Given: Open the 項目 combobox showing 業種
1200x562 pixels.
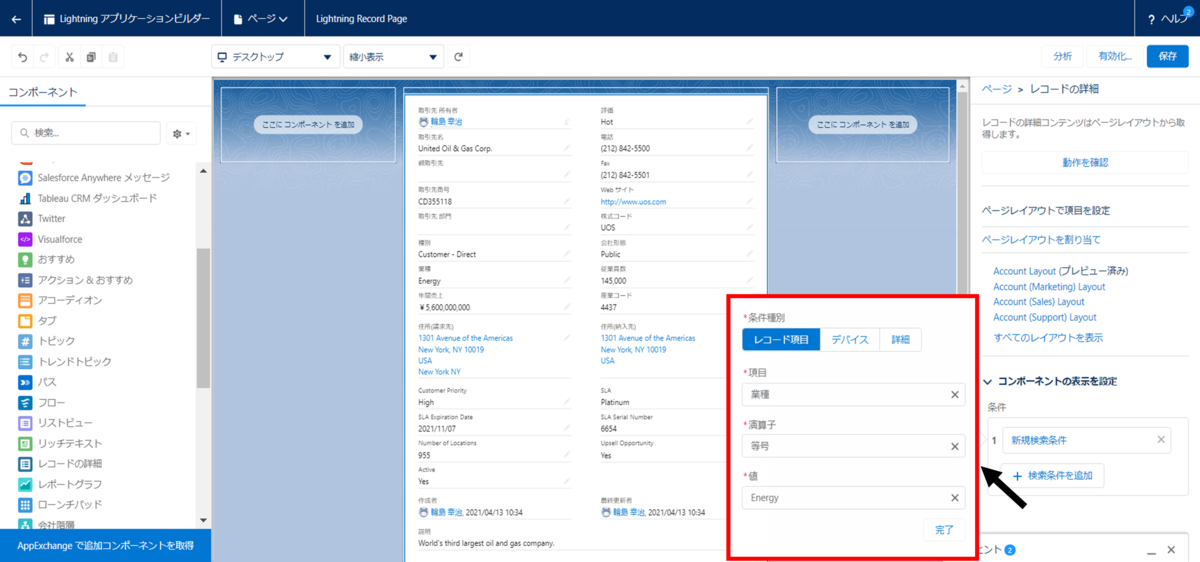Looking at the screenshot, I should point(854,395).
